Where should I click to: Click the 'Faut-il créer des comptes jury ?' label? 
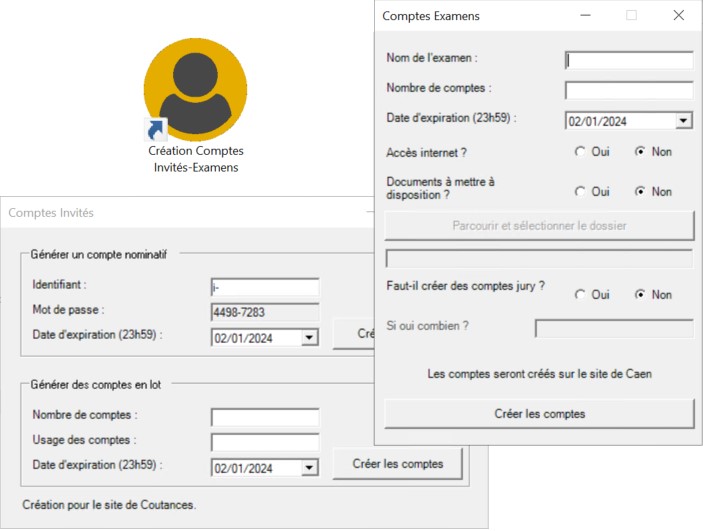[465, 286]
